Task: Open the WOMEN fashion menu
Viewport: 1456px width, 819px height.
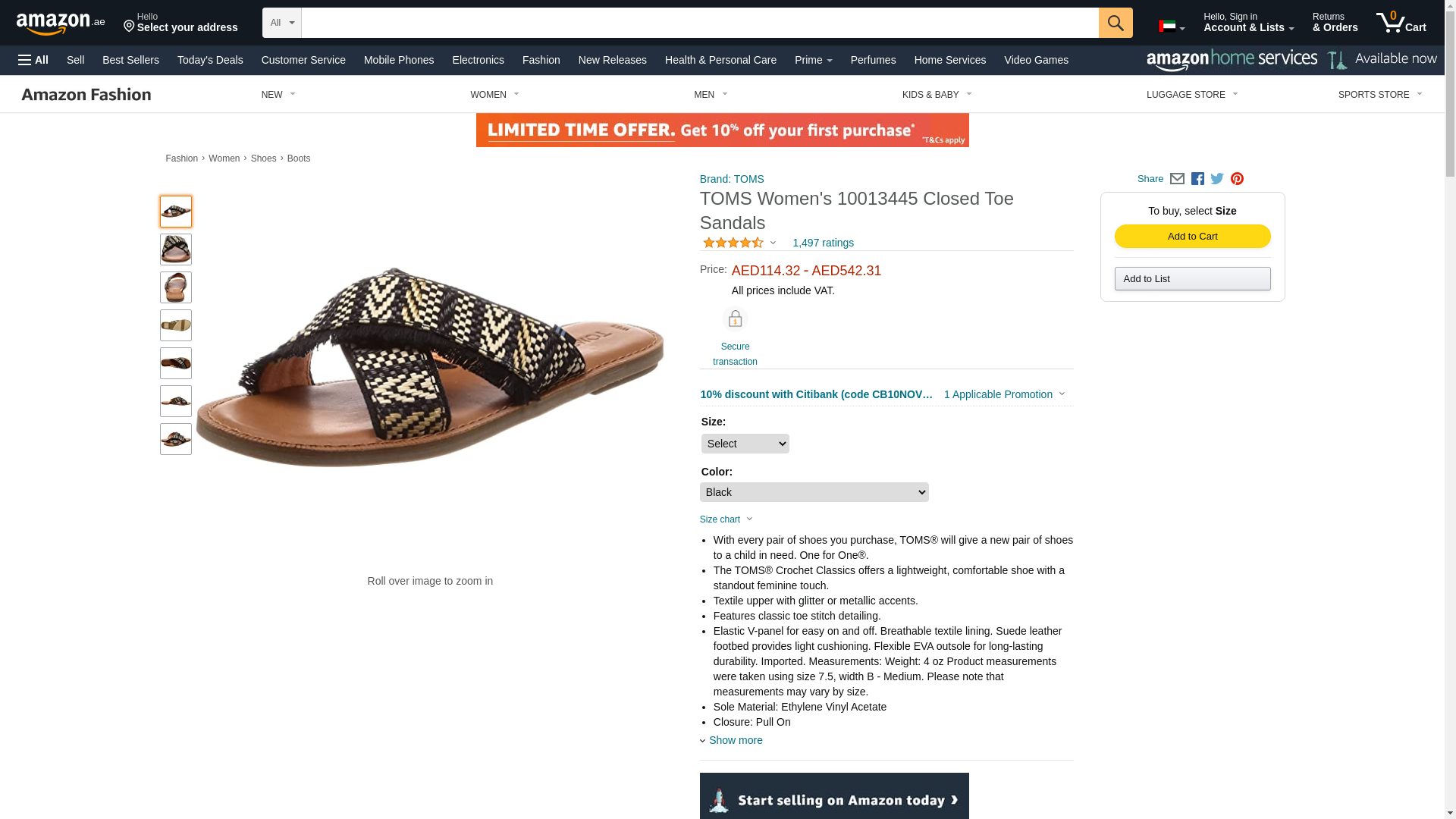Action: [x=494, y=95]
